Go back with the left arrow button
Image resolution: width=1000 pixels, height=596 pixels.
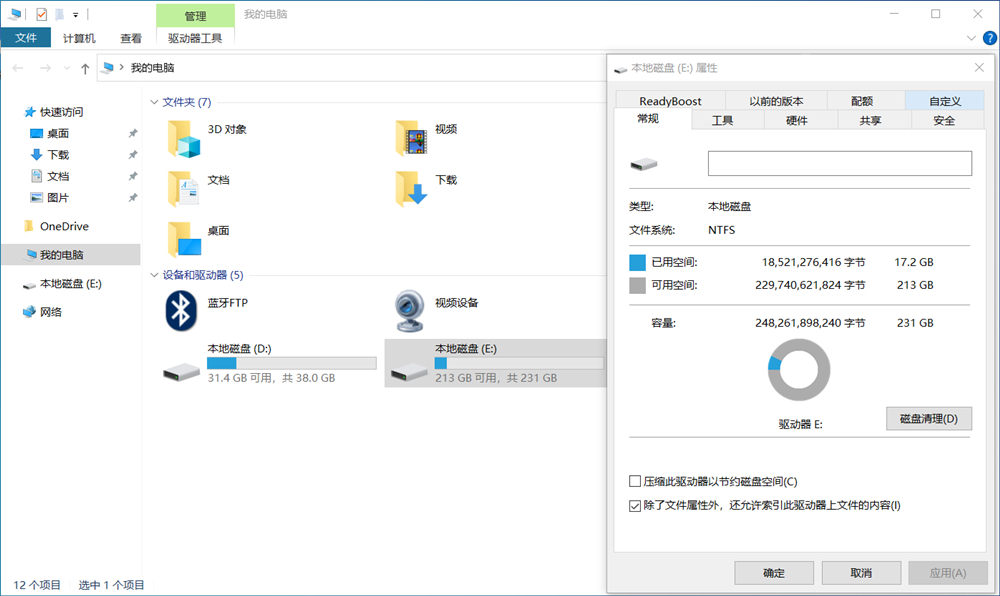(x=18, y=68)
